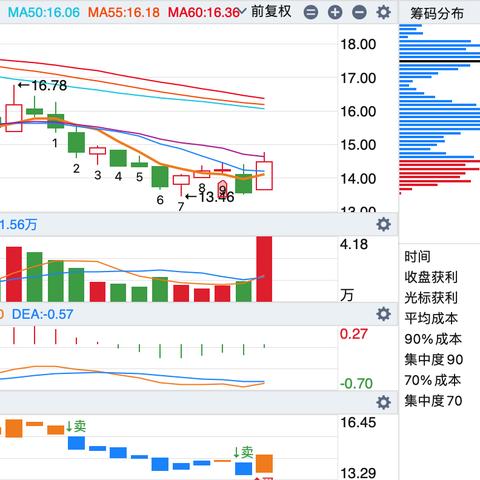Click the 90%成本 row label
Screen dimensions: 480x480
pos(433,339)
